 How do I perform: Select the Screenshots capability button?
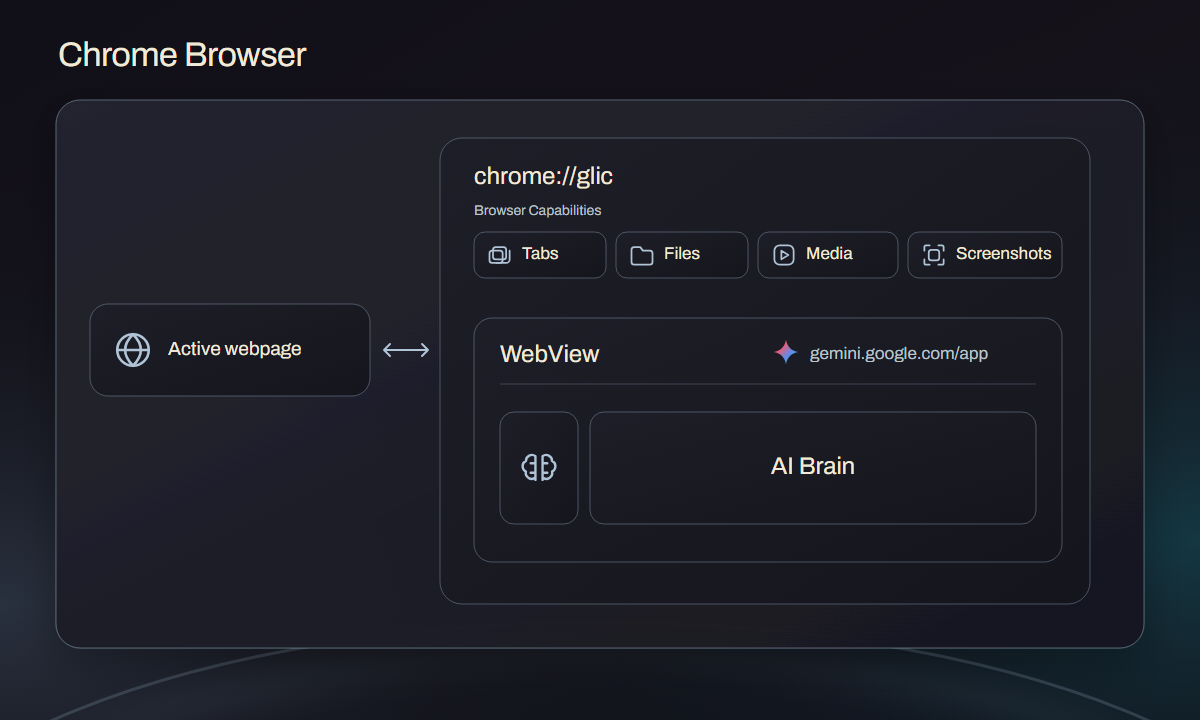click(985, 255)
